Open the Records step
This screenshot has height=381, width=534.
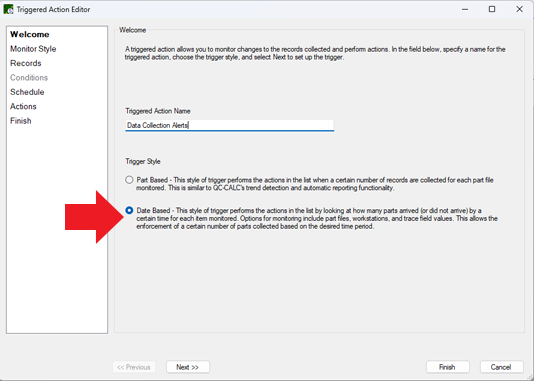pos(26,63)
